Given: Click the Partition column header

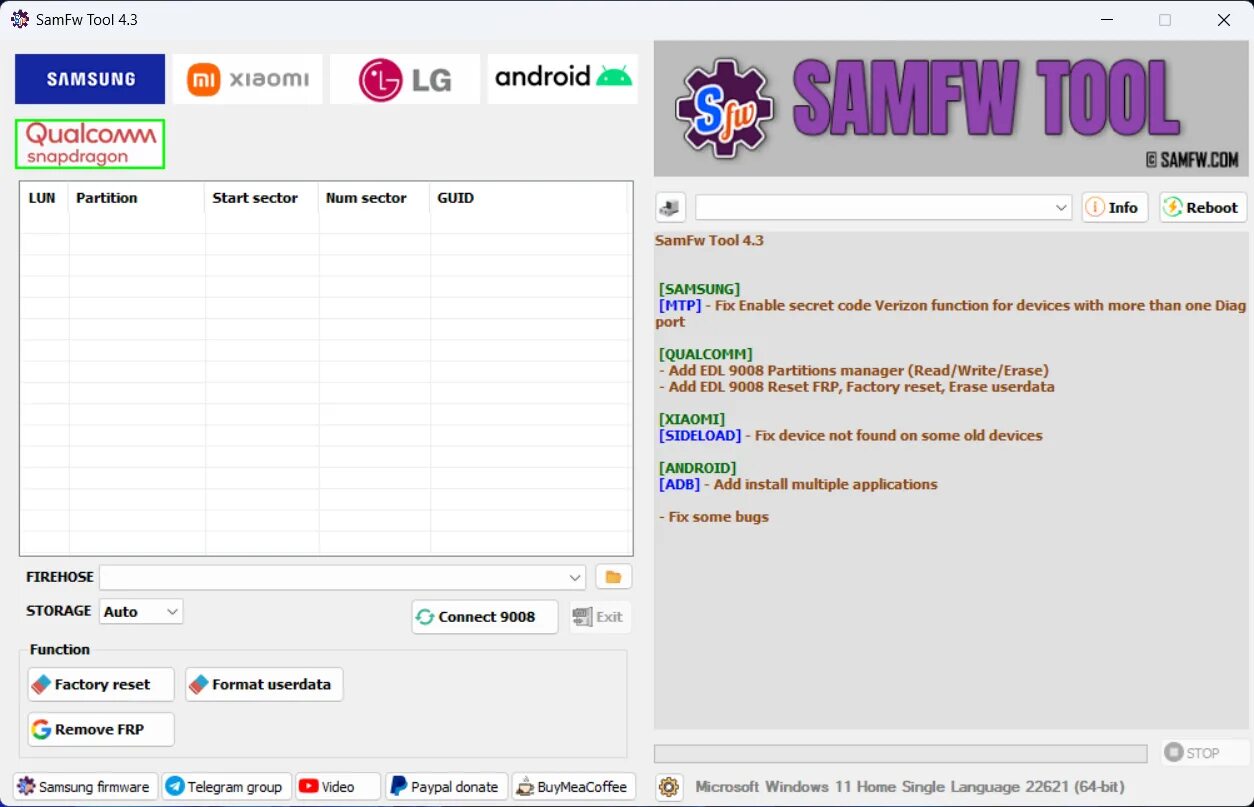Looking at the screenshot, I should click(x=137, y=198).
